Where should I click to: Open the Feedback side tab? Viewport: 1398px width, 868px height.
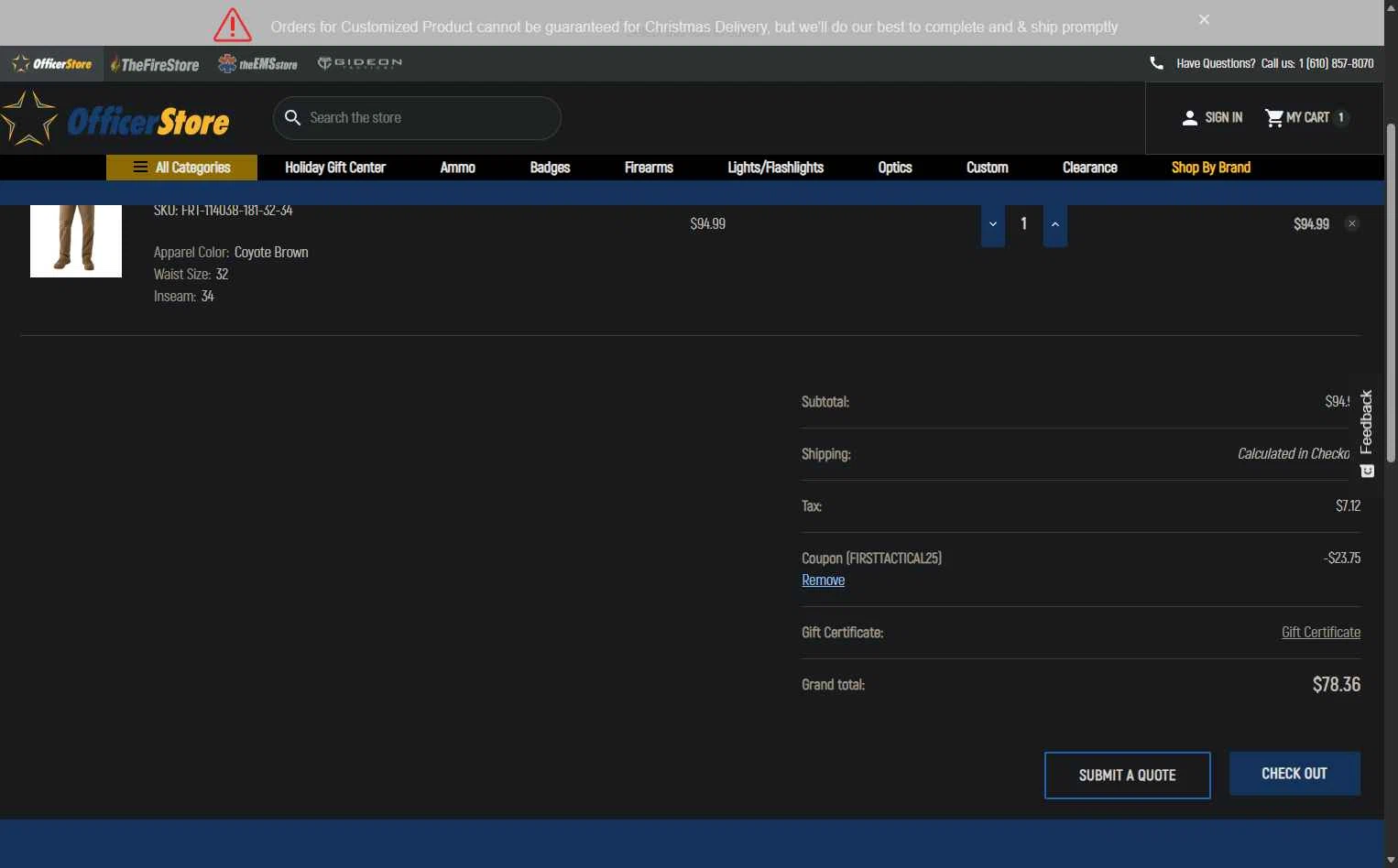click(1367, 433)
